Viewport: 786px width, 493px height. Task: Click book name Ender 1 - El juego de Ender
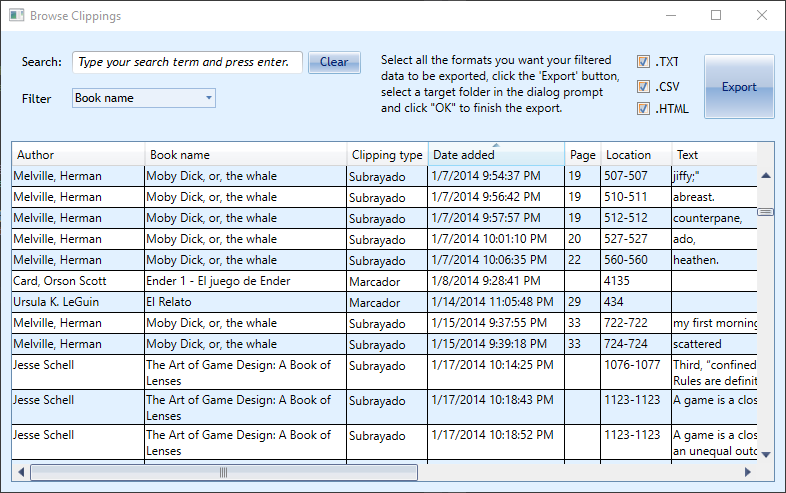tap(246, 281)
